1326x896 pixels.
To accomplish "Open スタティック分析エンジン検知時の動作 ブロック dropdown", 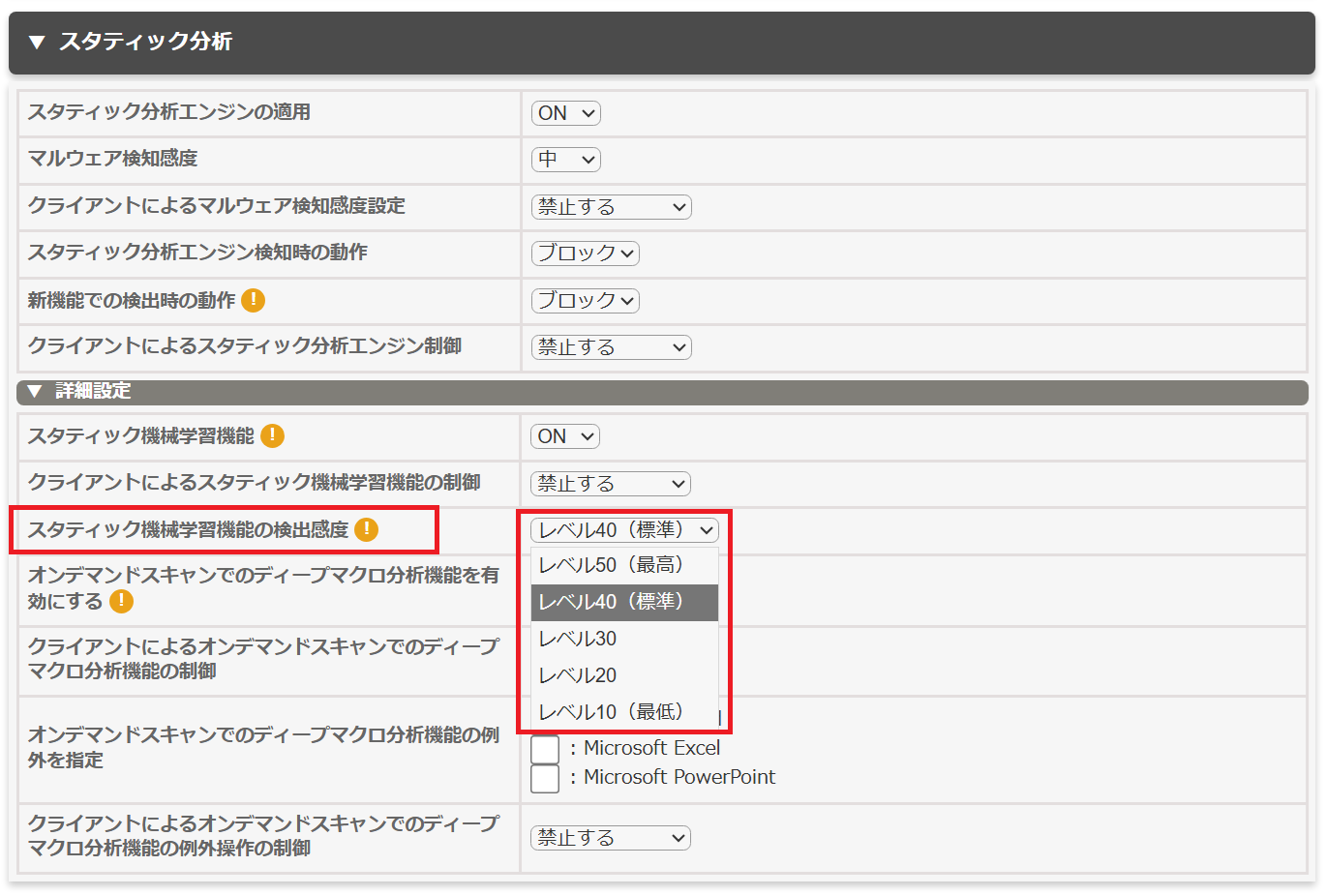I will pyautogui.click(x=585, y=254).
